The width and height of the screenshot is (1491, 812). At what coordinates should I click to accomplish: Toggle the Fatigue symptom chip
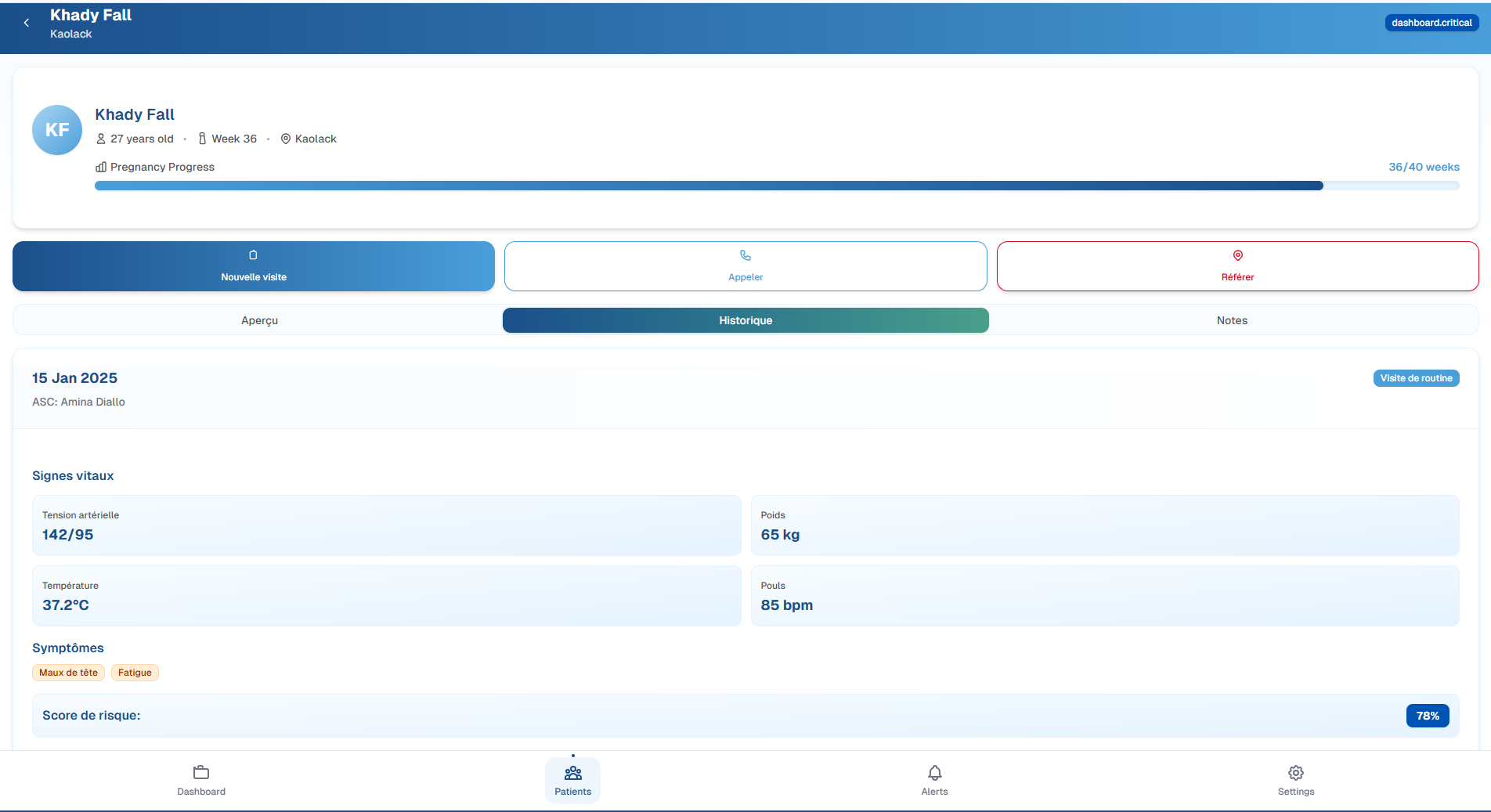(134, 673)
